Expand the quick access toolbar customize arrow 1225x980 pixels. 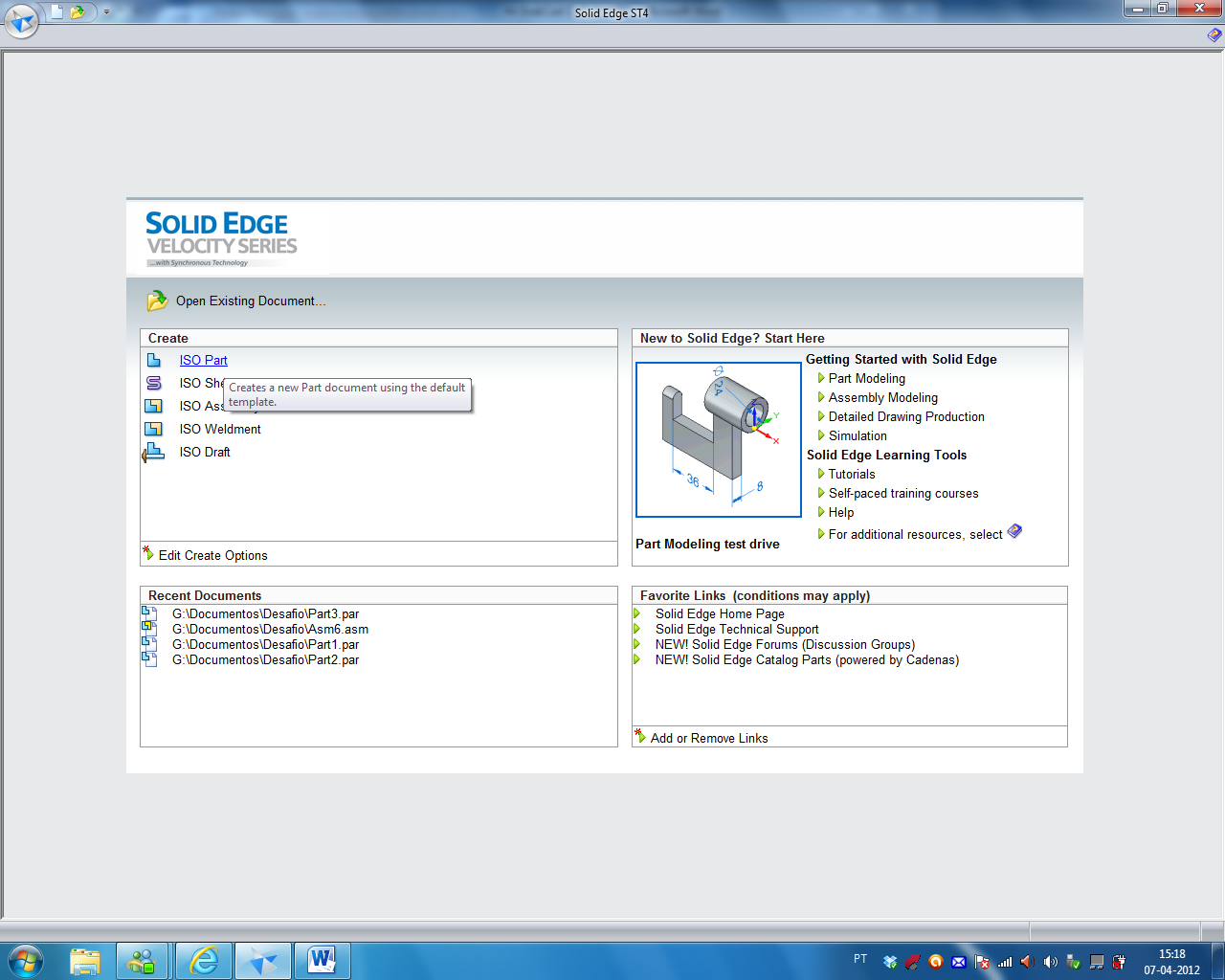coord(106,12)
